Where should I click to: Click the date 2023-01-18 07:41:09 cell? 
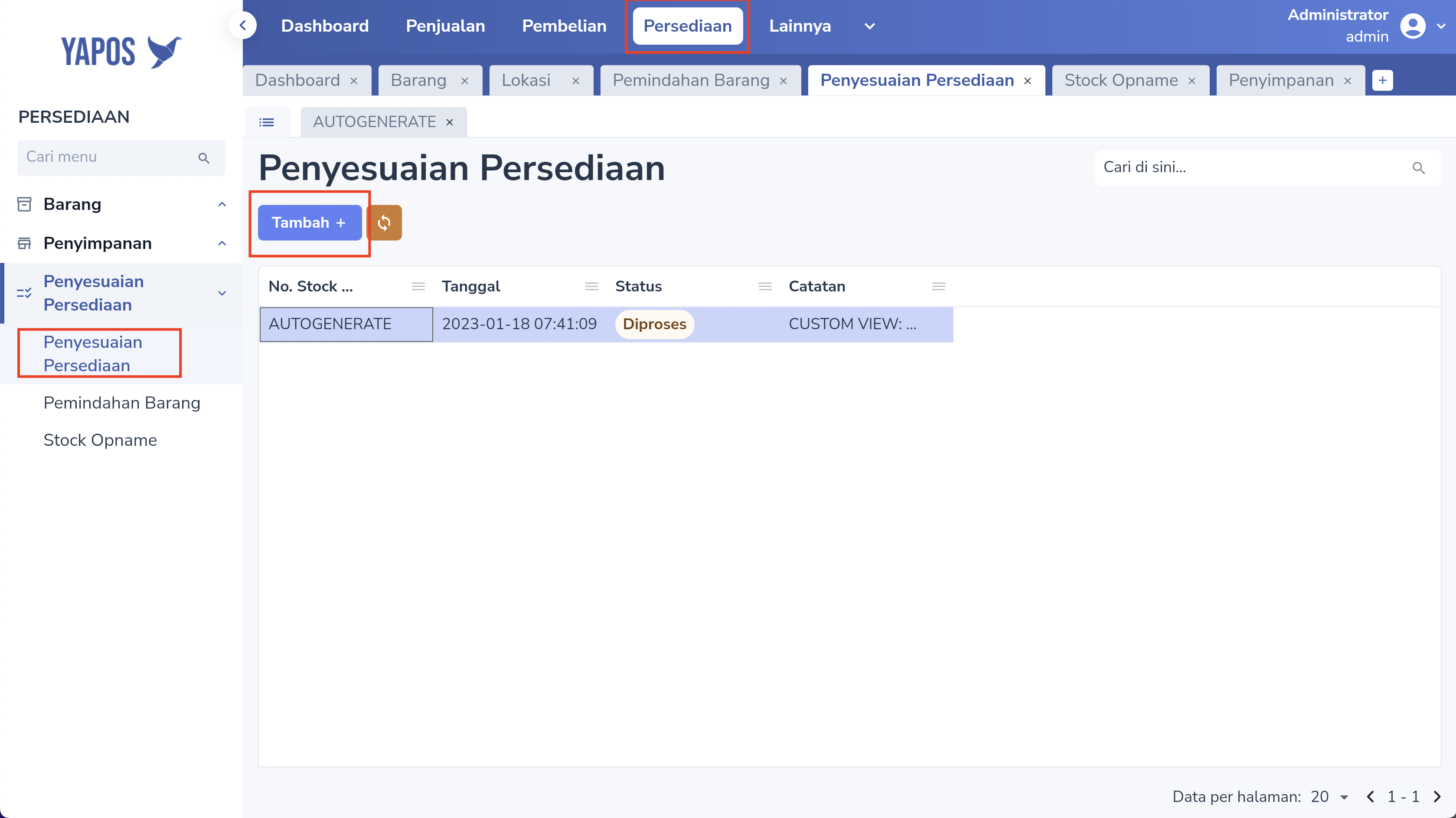coord(519,324)
